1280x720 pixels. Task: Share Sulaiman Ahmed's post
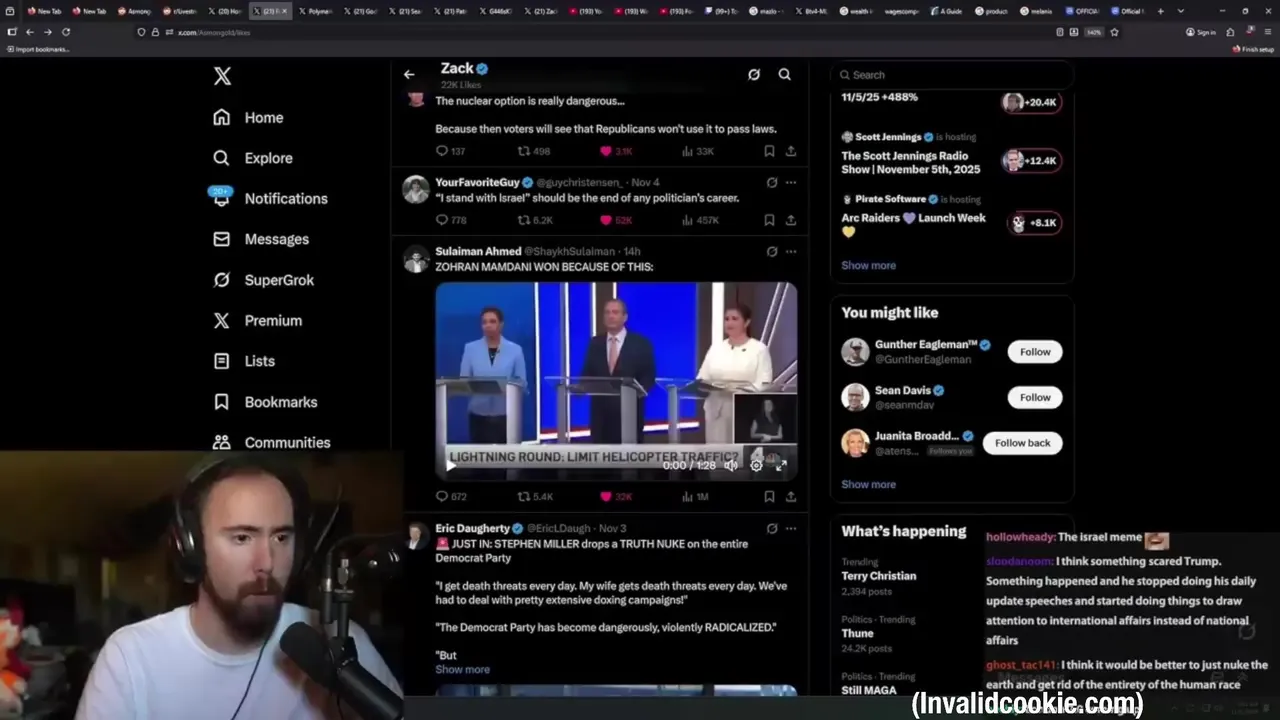coord(791,496)
